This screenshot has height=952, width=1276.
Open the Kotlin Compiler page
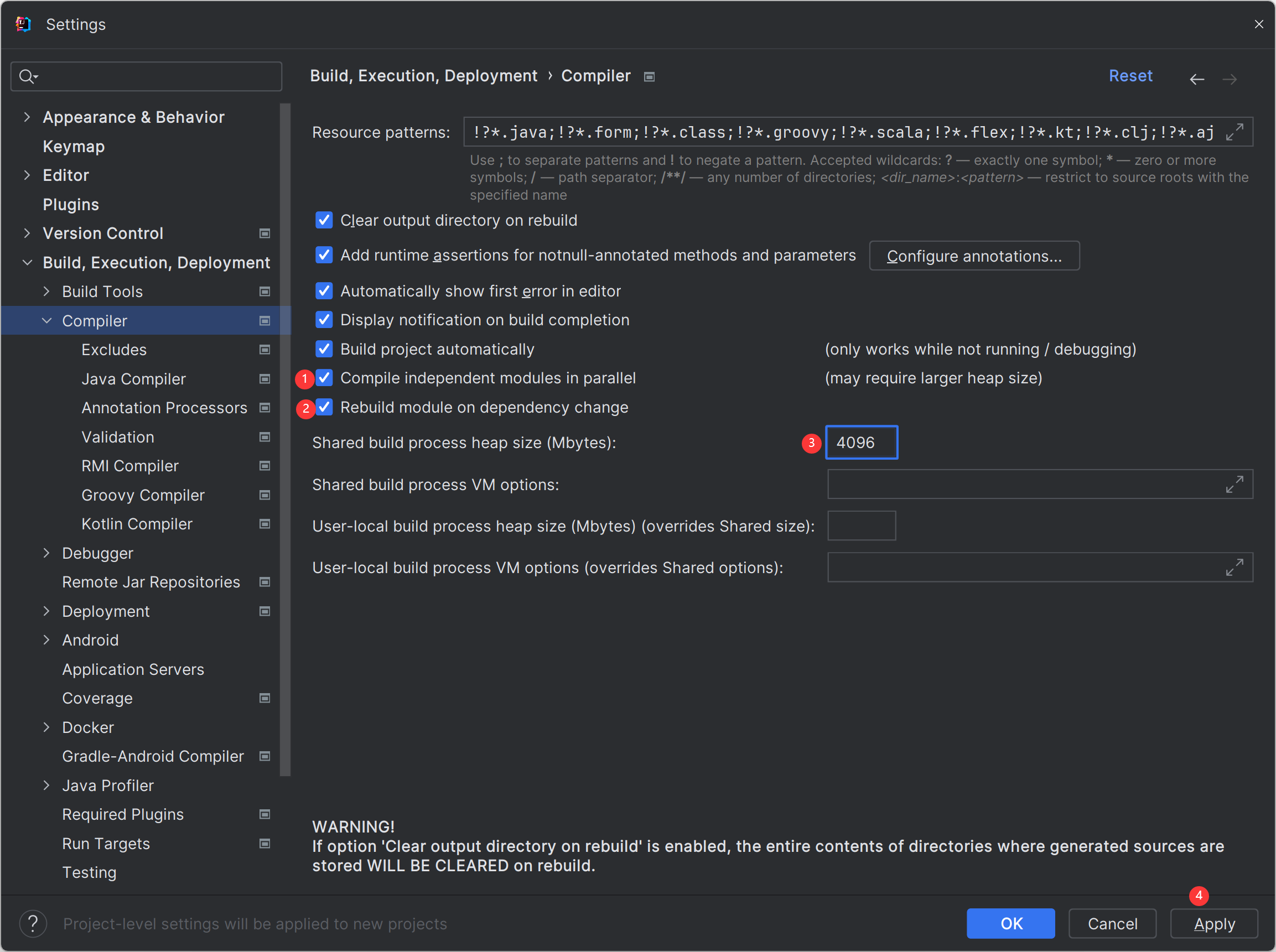137,524
